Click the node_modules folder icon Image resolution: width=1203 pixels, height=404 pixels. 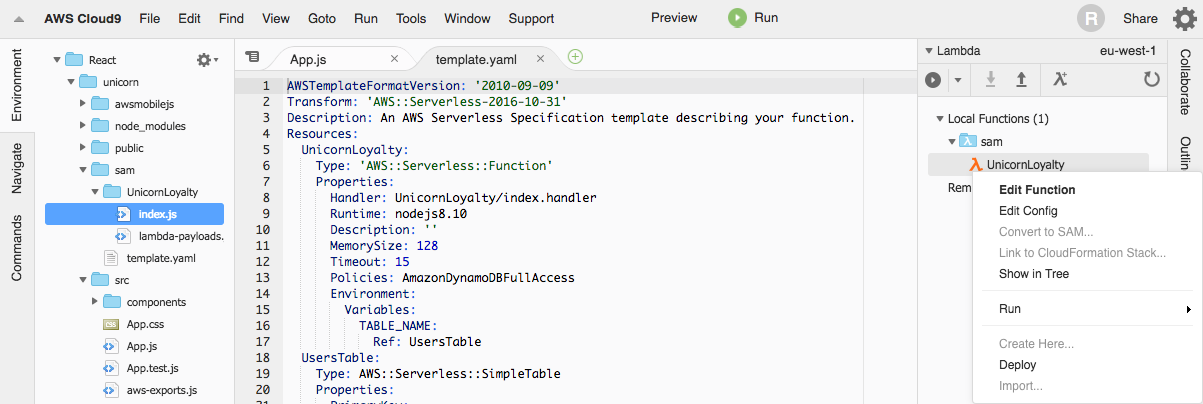click(x=99, y=126)
